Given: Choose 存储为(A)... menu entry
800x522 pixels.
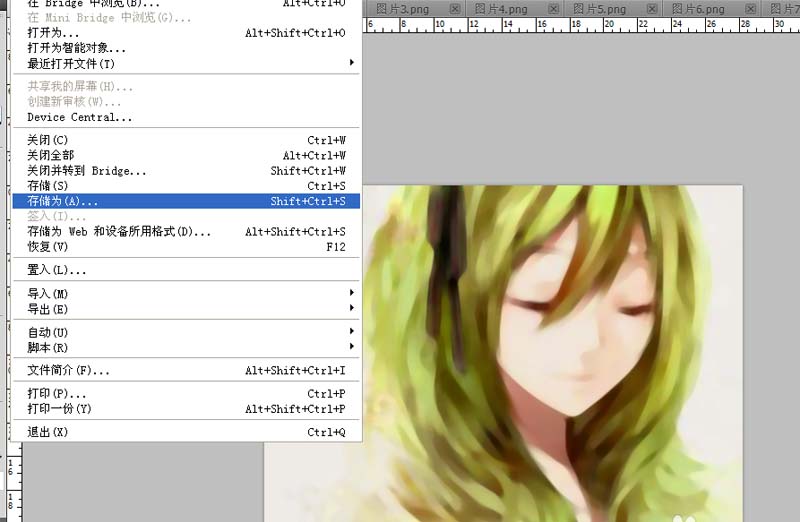Looking at the screenshot, I should pos(186,201).
